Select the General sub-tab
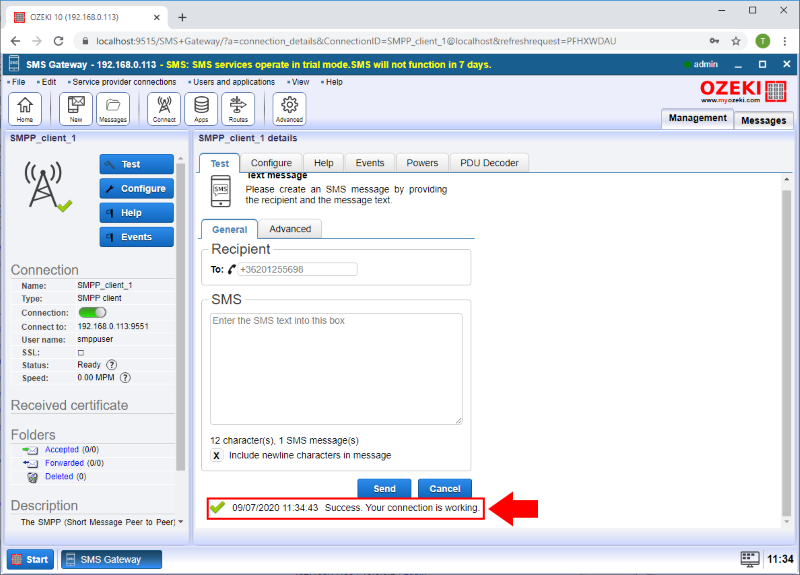The image size is (800, 575). 230,230
